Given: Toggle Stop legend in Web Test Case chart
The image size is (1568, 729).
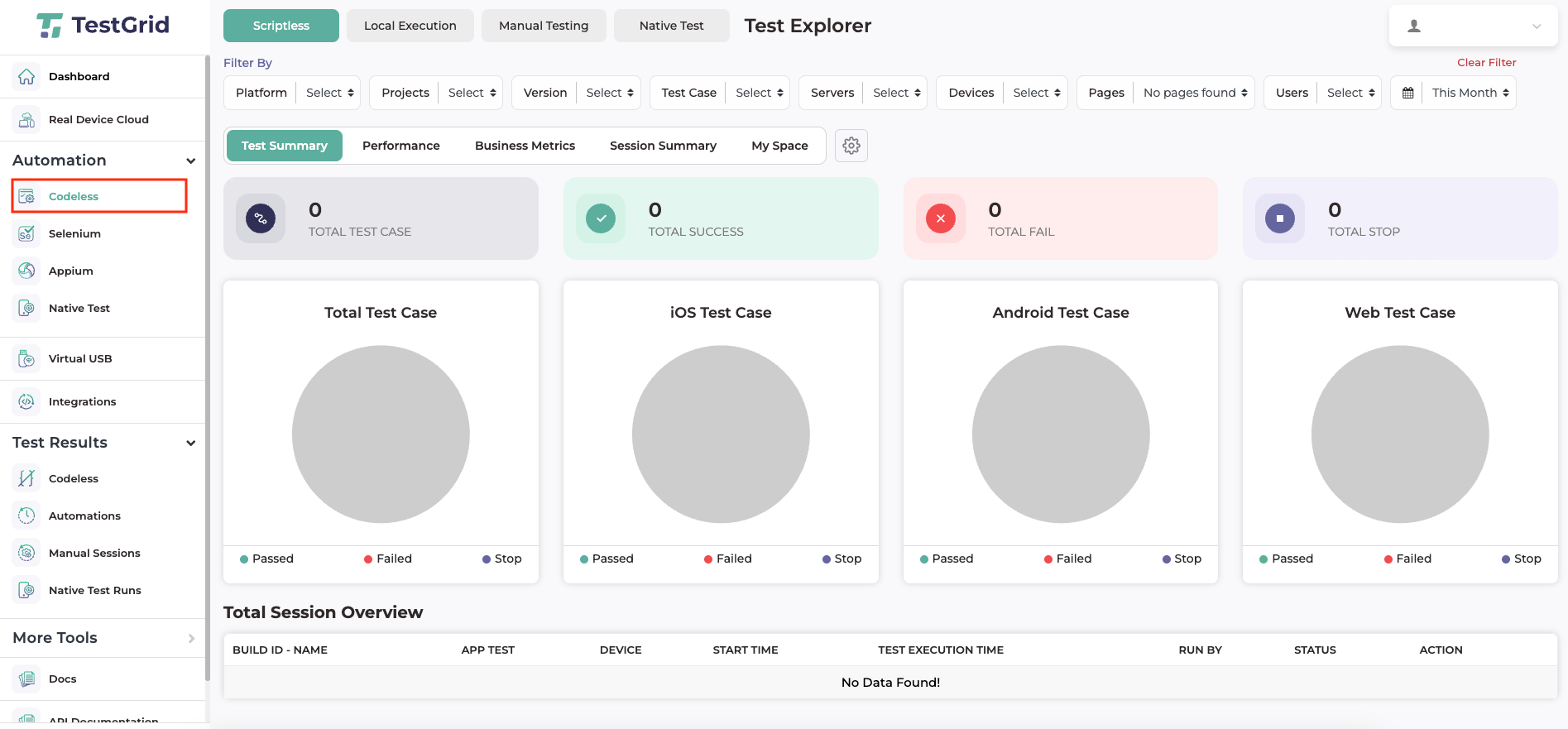Looking at the screenshot, I should click(1521, 559).
